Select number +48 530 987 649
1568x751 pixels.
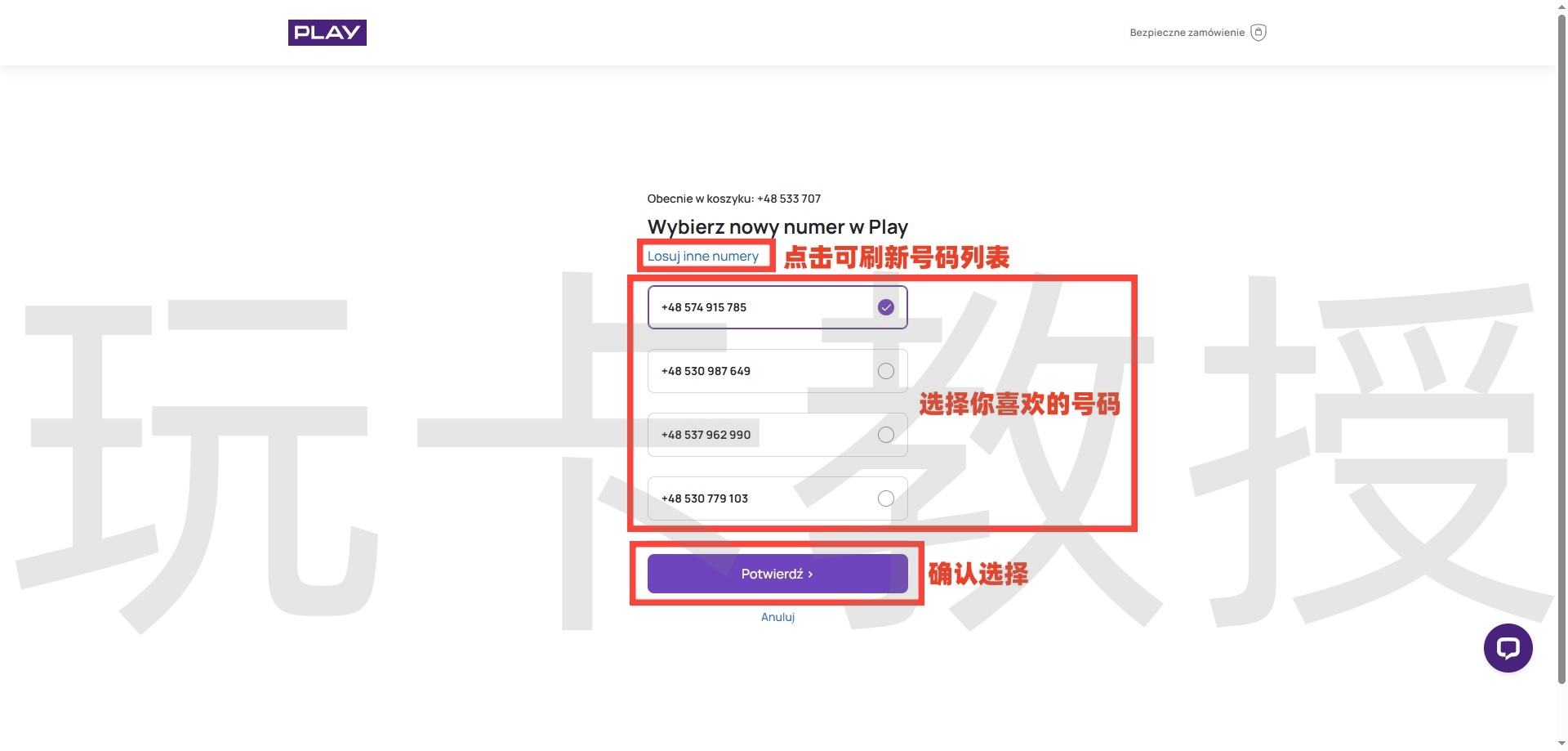tap(777, 371)
